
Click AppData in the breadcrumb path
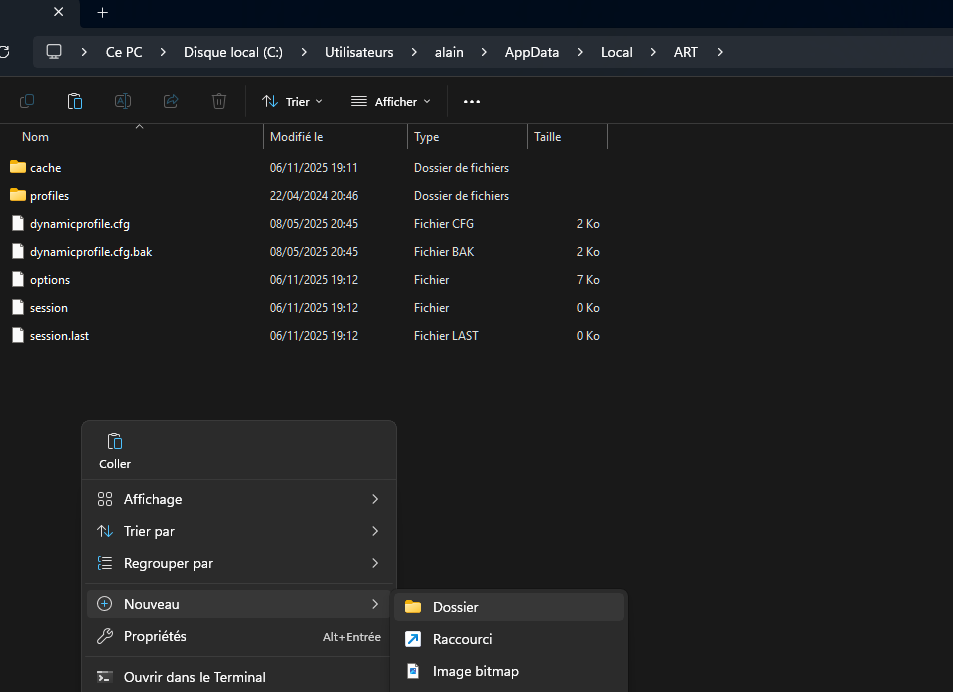531,52
